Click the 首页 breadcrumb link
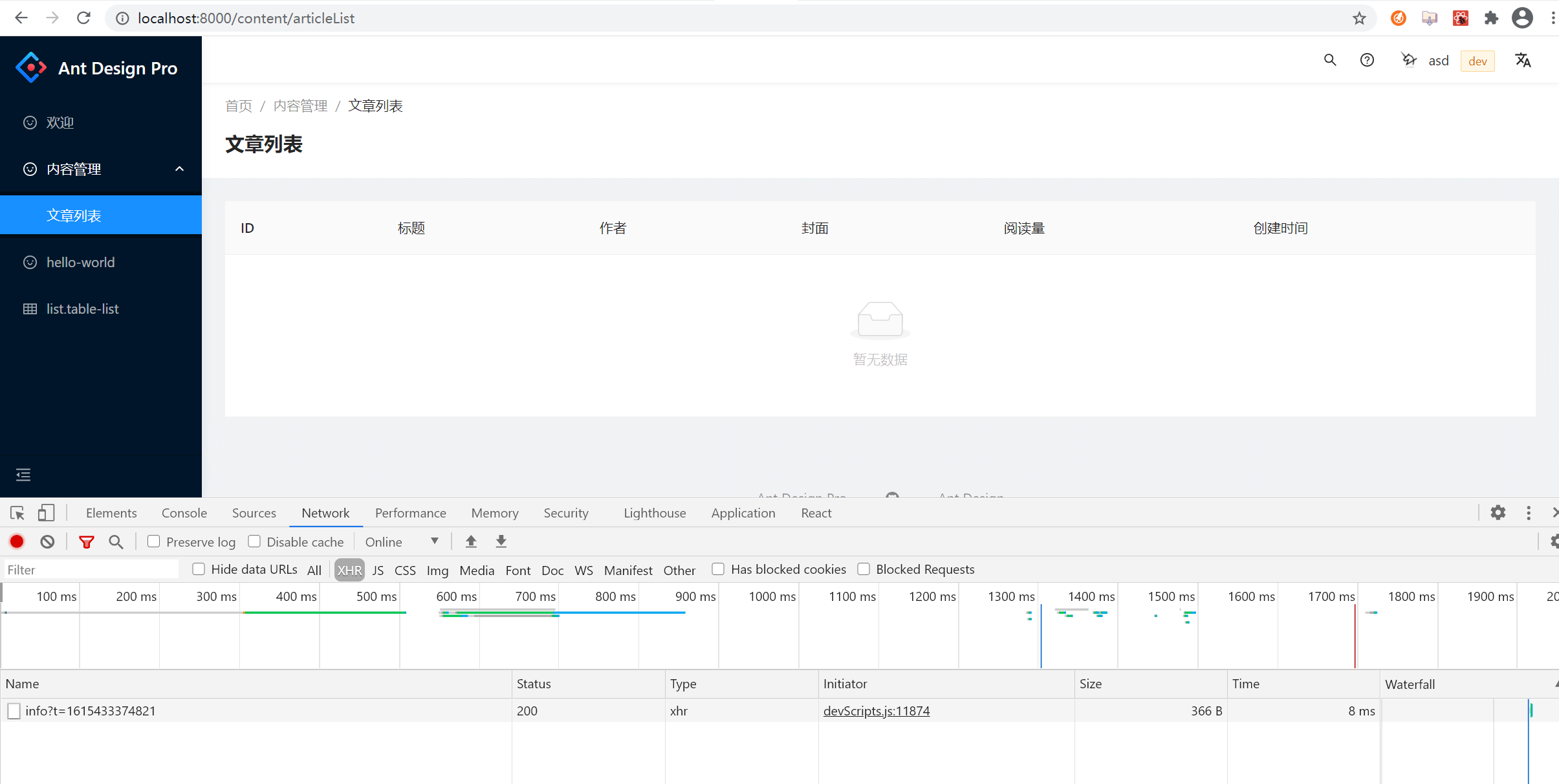Screen dimensions: 1559x784 tap(238, 106)
